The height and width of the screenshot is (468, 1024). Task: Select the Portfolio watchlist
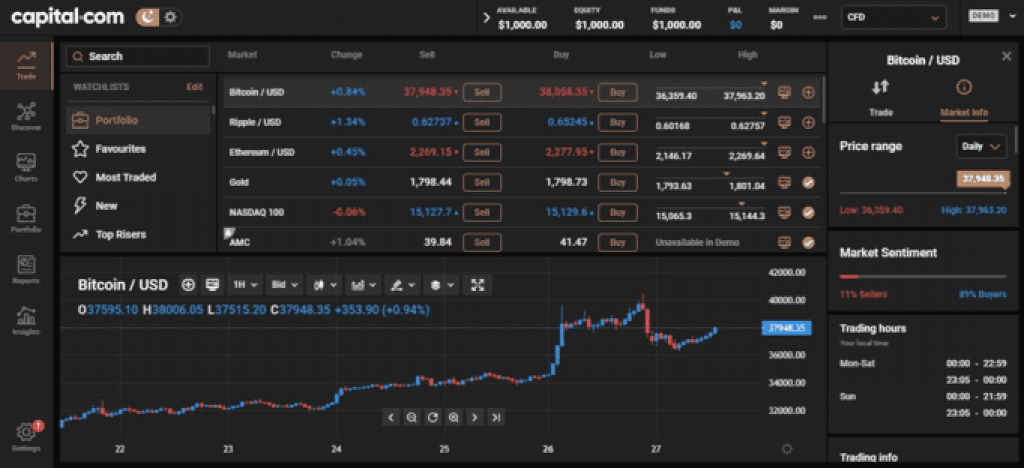[138, 121]
